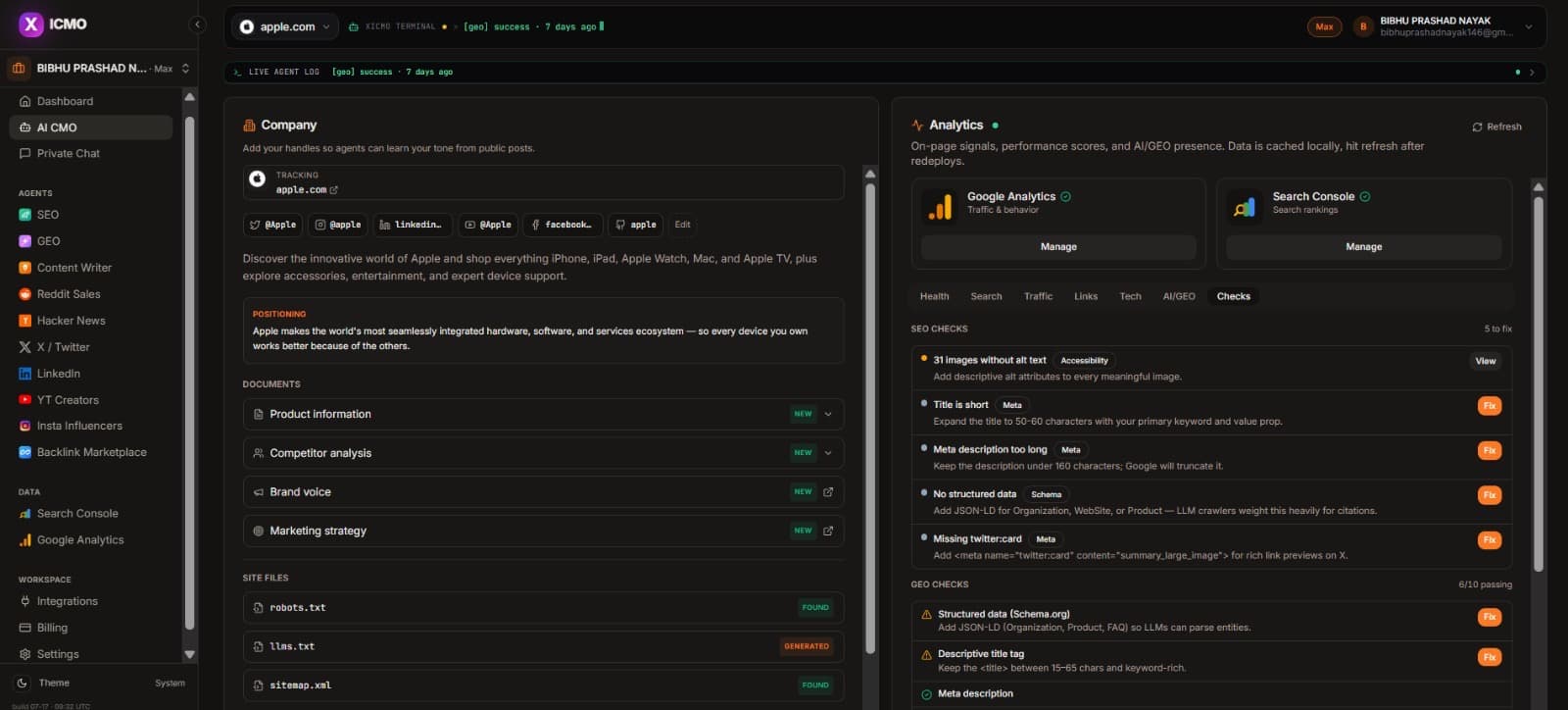The image size is (1568, 710).
Task: Fix the Title is short check
Action: [1490, 406]
